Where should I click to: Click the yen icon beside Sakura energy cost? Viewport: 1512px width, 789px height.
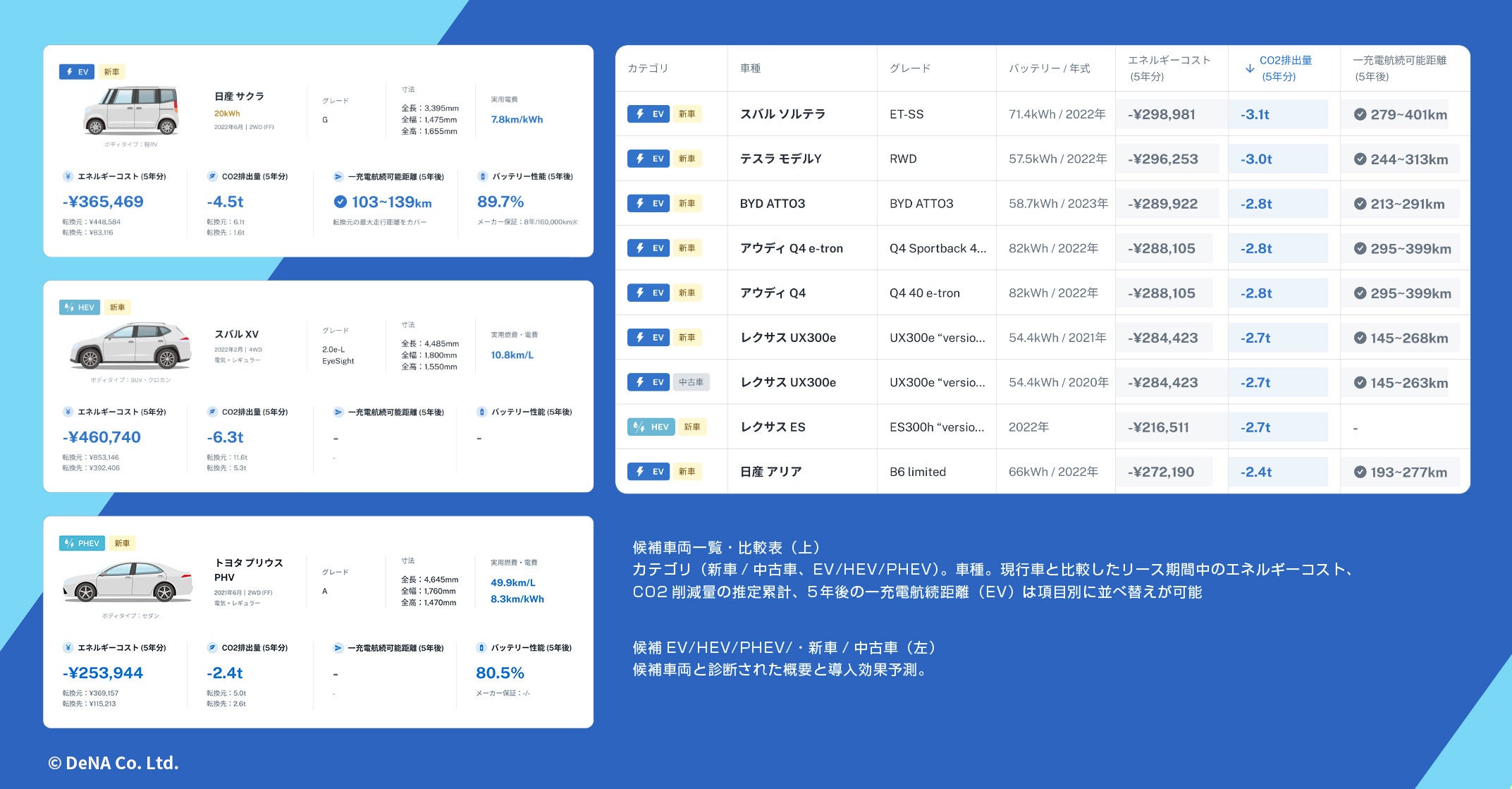point(68,177)
